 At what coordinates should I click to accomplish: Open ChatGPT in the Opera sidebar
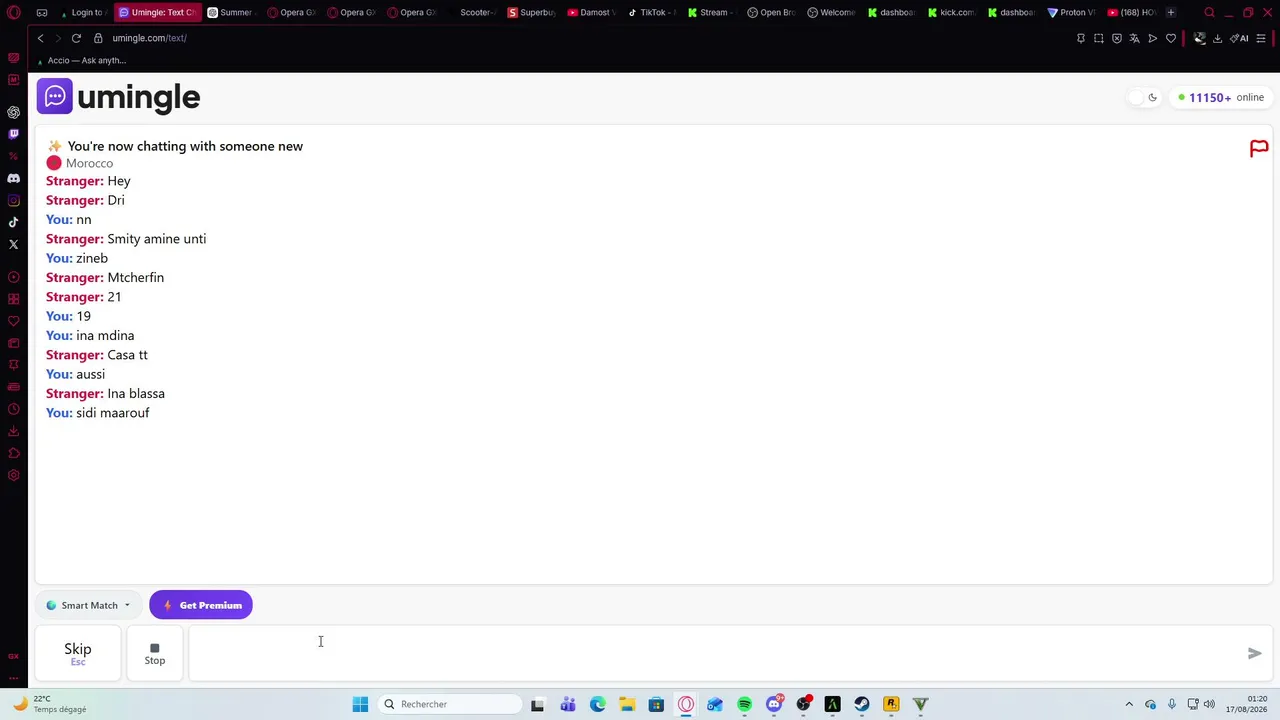(x=13, y=112)
